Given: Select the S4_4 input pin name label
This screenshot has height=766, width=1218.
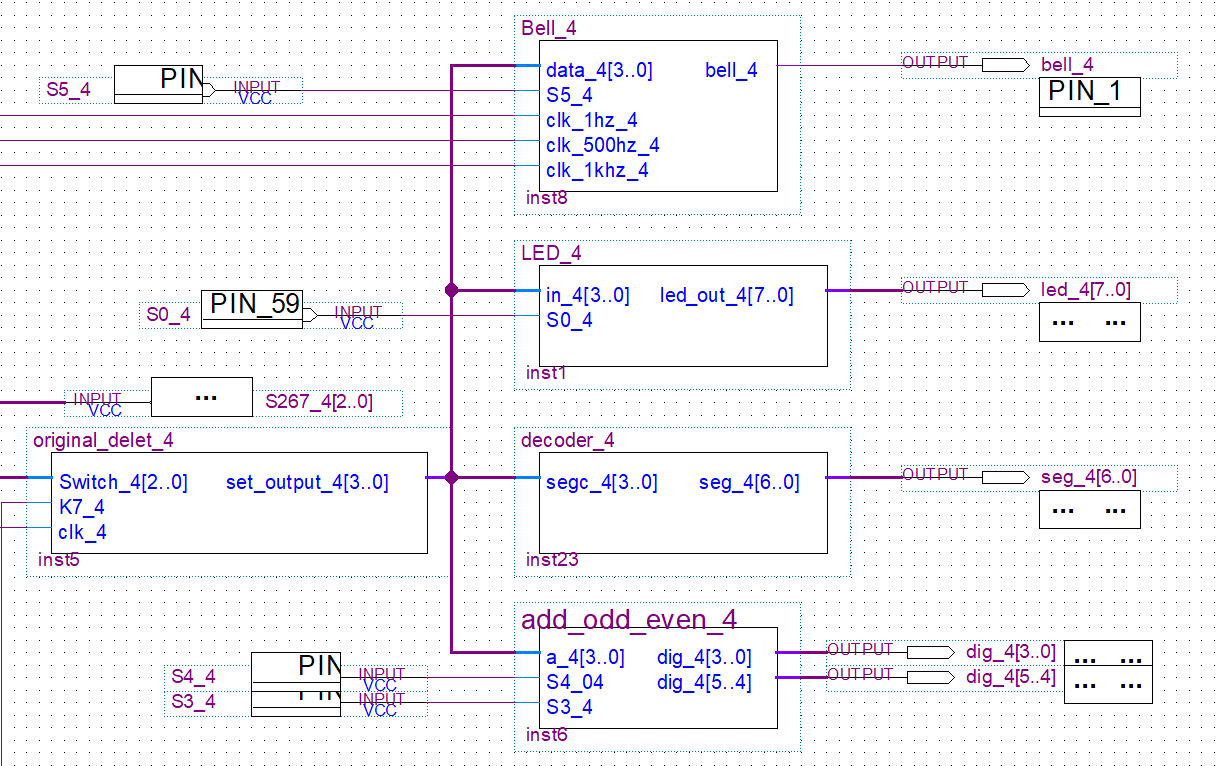Looking at the screenshot, I should 193,677.
